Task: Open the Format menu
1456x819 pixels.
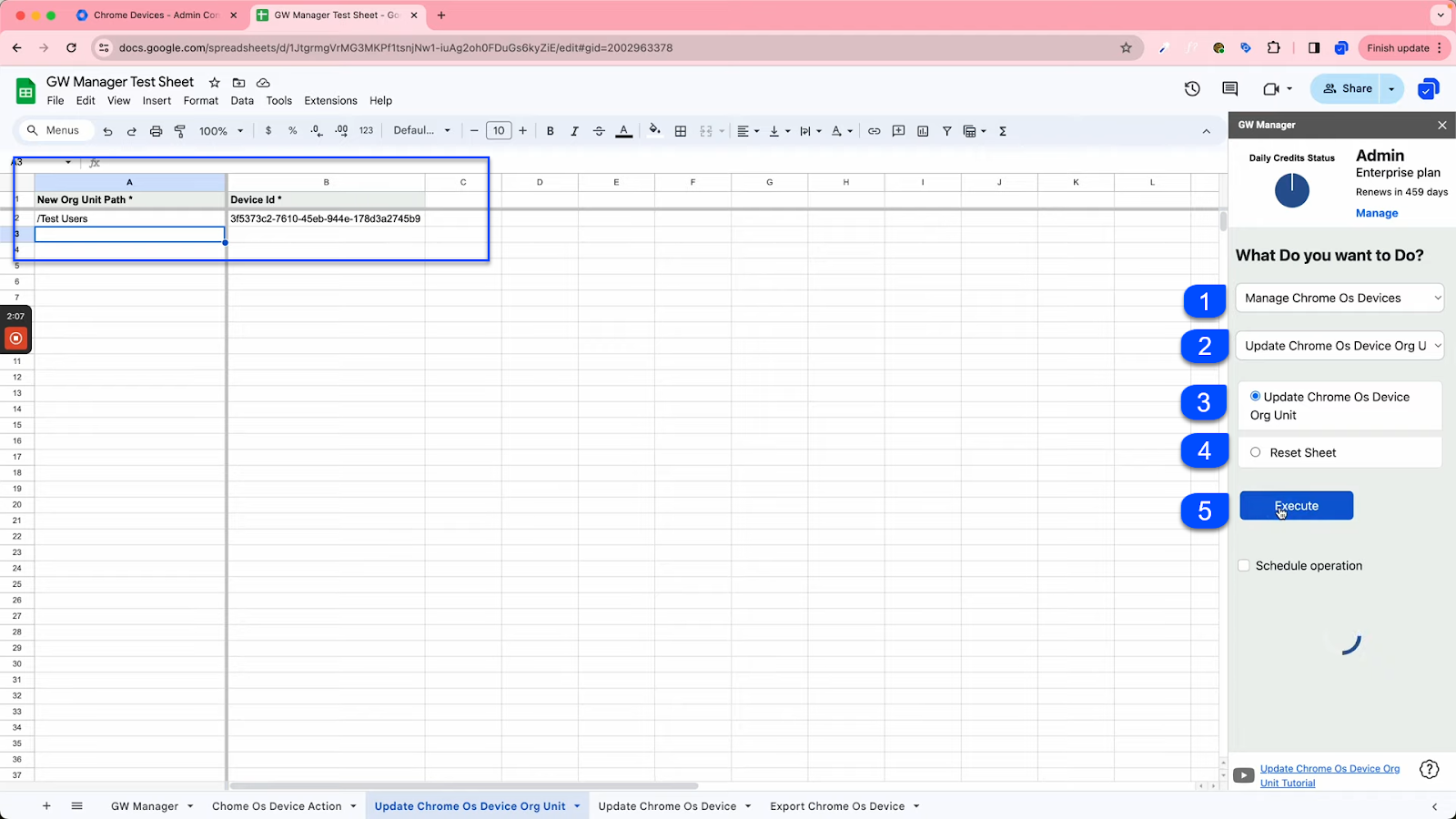Action: tap(201, 101)
